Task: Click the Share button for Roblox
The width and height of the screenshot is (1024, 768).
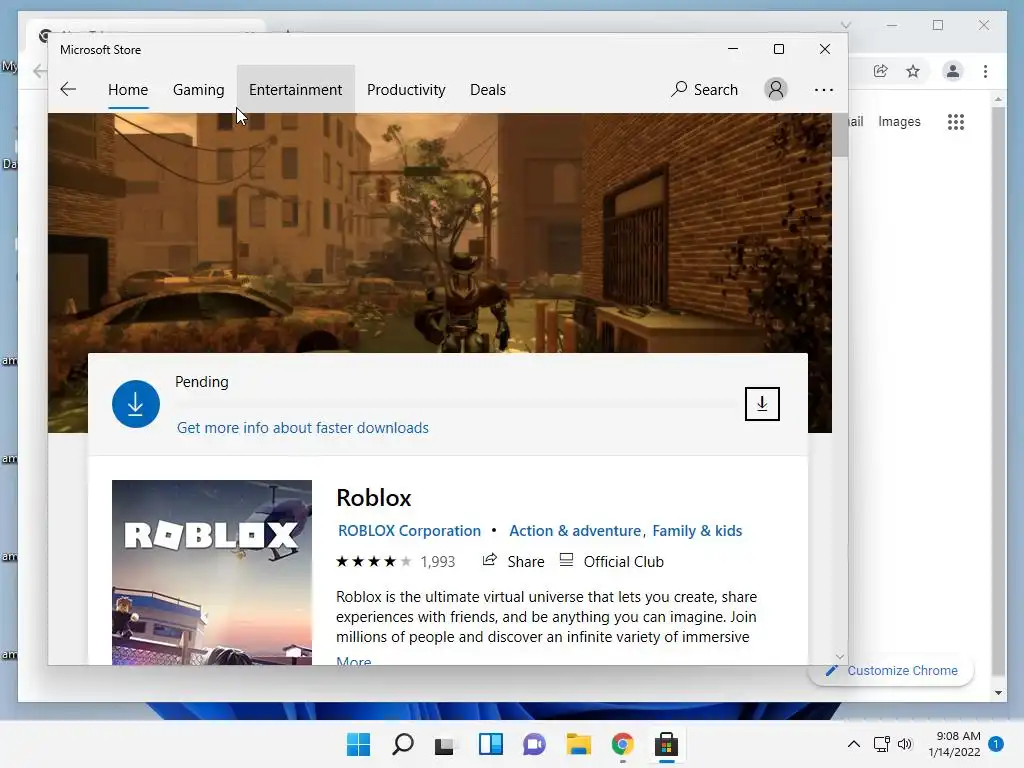Action: coord(513,562)
